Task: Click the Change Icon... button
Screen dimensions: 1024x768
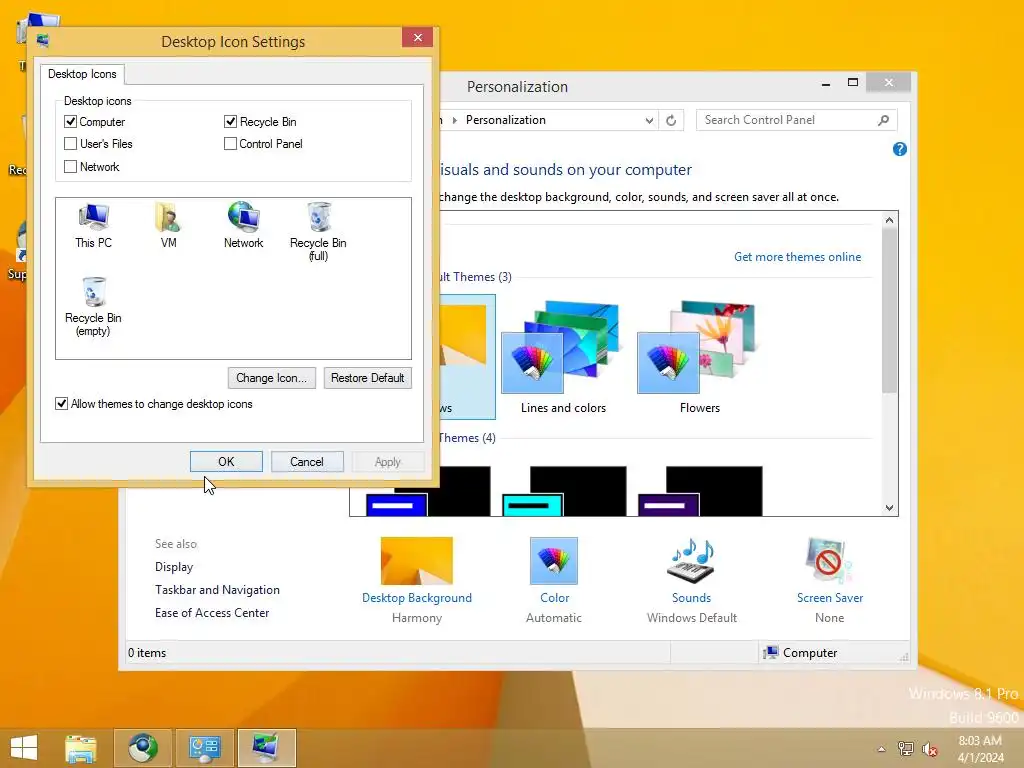Action: click(272, 378)
